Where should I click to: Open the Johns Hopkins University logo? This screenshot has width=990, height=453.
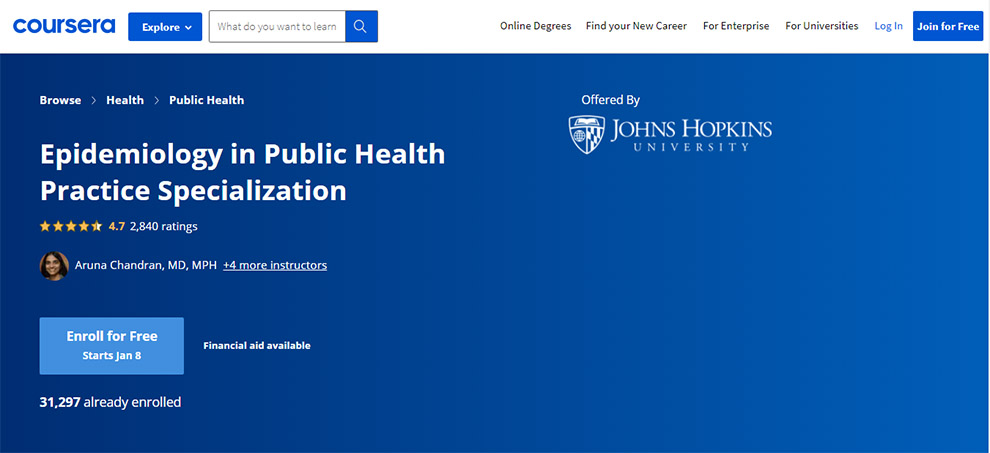670,134
